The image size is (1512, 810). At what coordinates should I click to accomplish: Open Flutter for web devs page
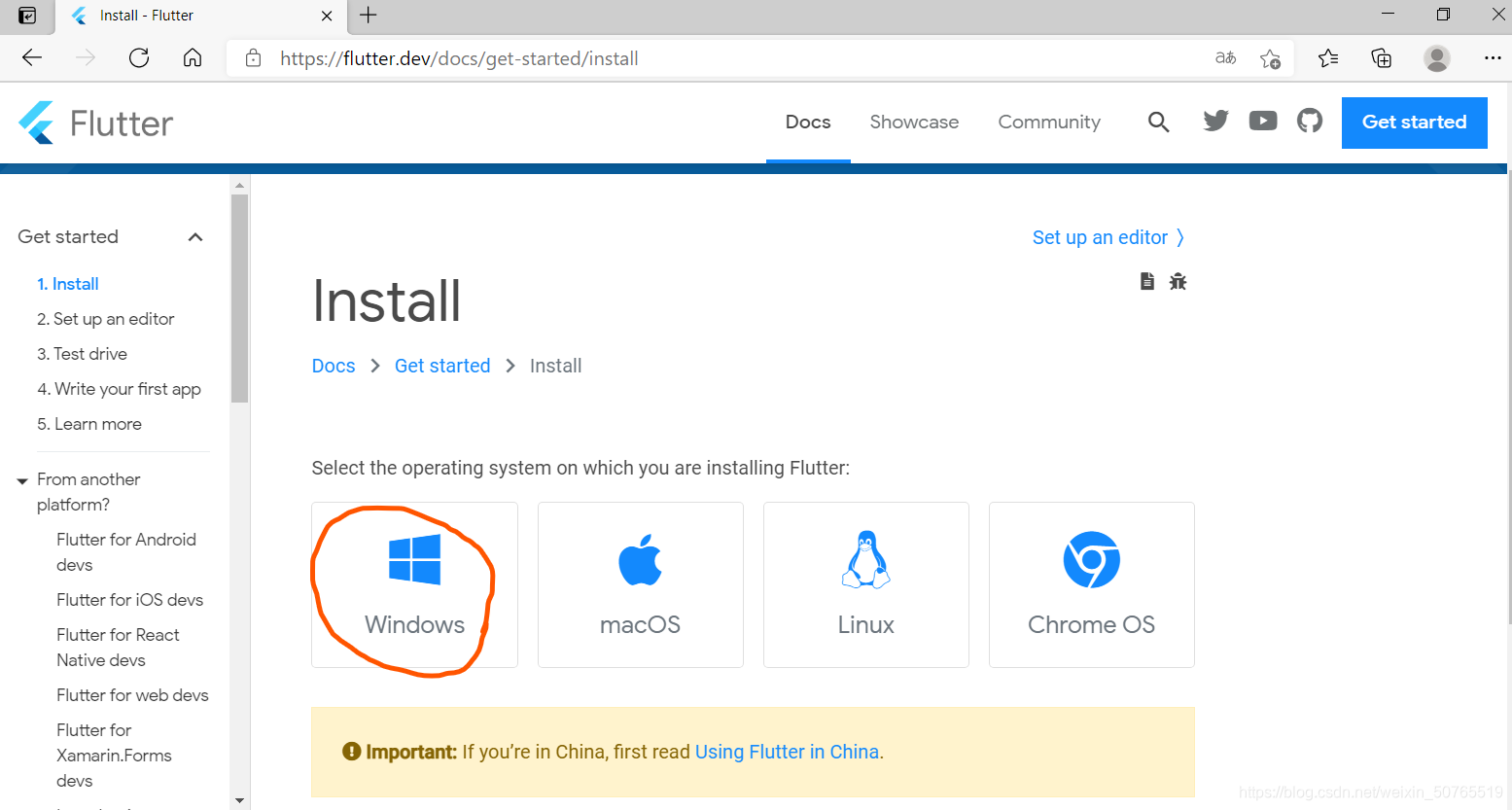pyautogui.click(x=132, y=695)
